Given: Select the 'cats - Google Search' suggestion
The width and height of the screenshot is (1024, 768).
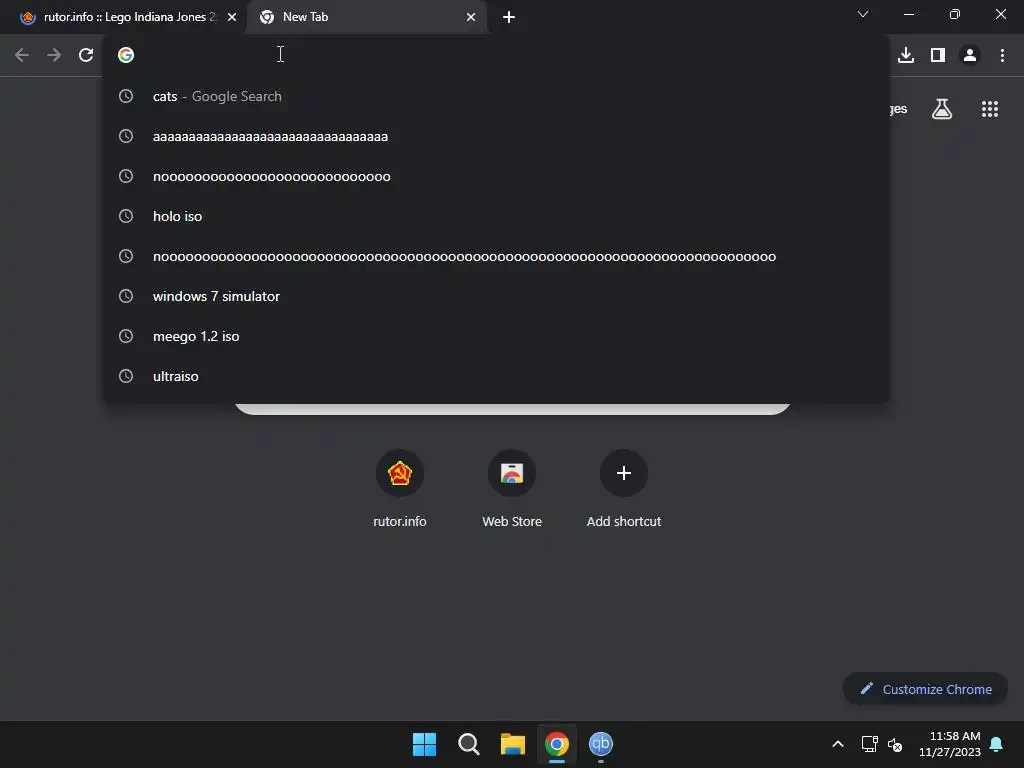Looking at the screenshot, I should 496,96.
